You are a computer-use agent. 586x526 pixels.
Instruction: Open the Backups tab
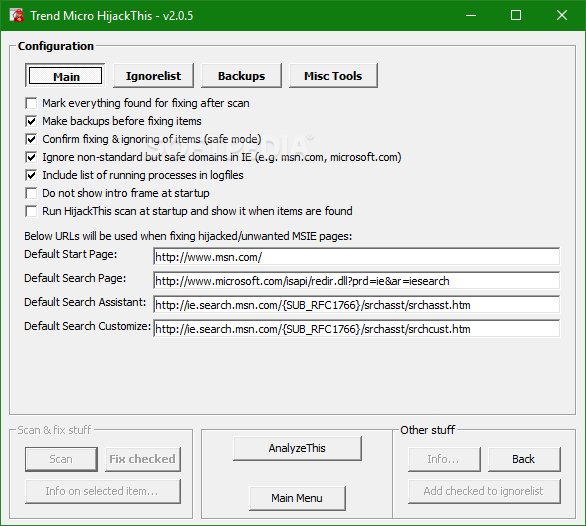(241, 76)
